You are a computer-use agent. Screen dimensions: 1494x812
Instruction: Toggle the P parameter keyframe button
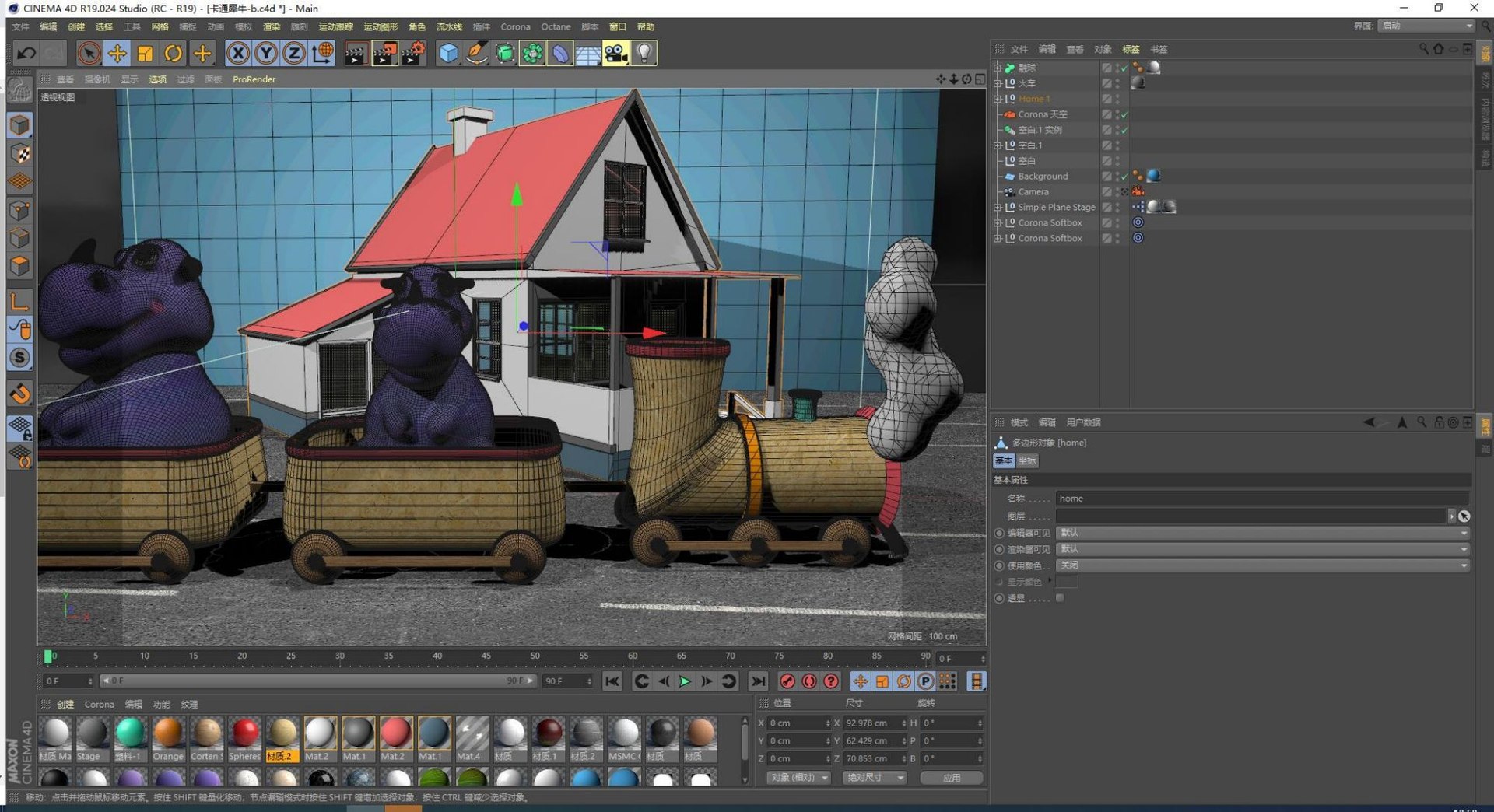coord(925,681)
